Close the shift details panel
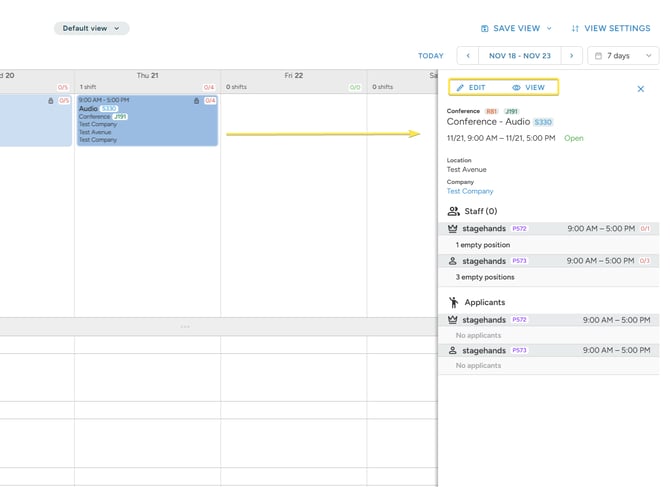Image resolution: width=670 pixels, height=487 pixels. pyautogui.click(x=641, y=89)
